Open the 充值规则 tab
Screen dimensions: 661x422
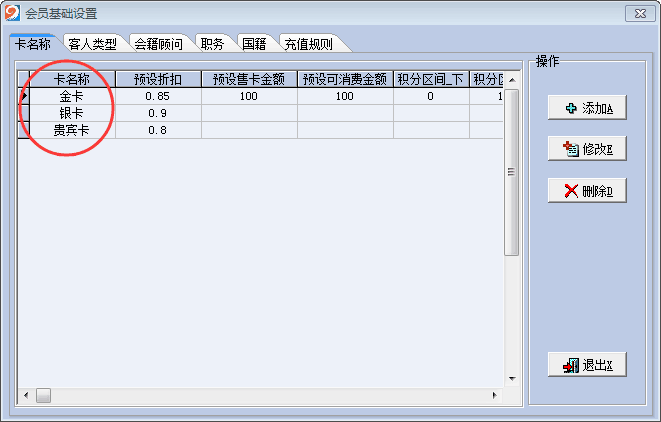[x=308, y=44]
